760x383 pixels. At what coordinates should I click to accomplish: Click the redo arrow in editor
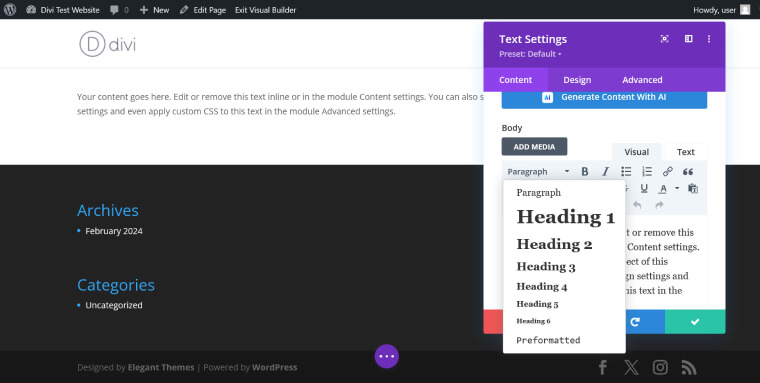[659, 205]
